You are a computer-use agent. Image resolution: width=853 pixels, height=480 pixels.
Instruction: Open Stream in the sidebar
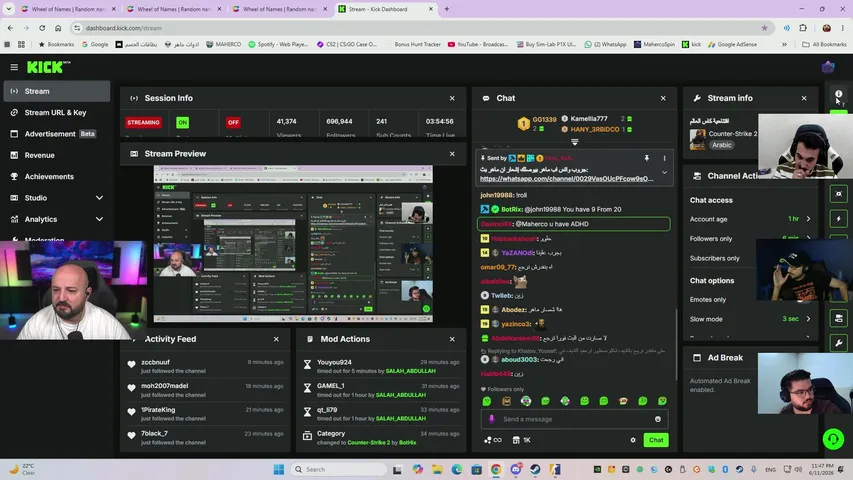pyautogui.click(x=57, y=91)
